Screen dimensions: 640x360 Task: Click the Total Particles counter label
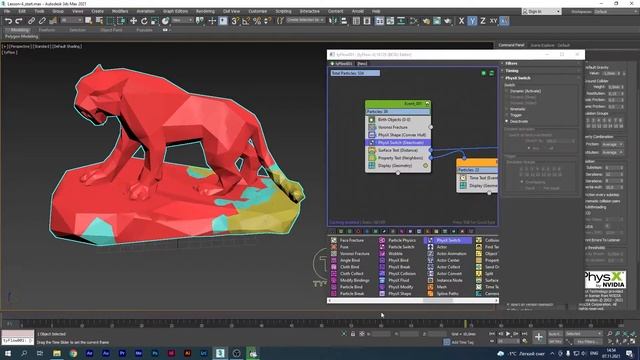355,73
